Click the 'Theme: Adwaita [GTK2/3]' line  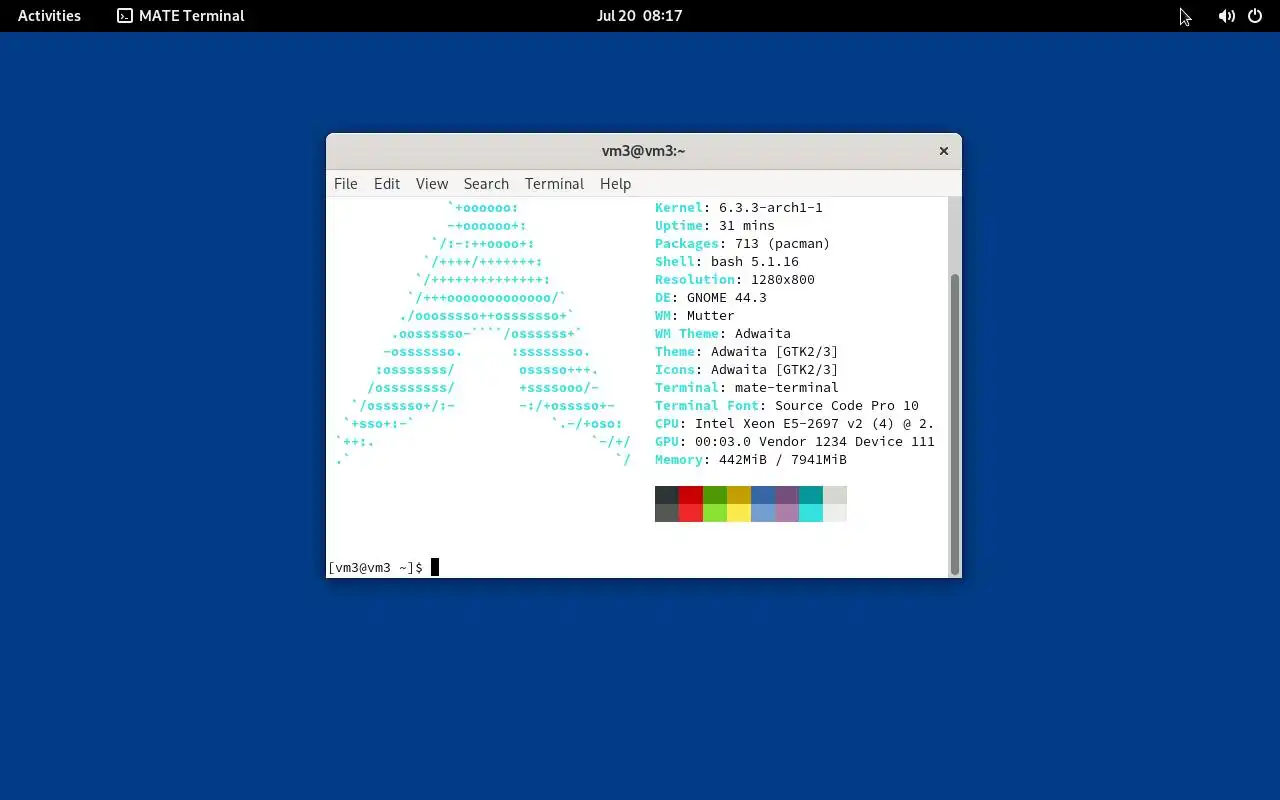(747, 352)
